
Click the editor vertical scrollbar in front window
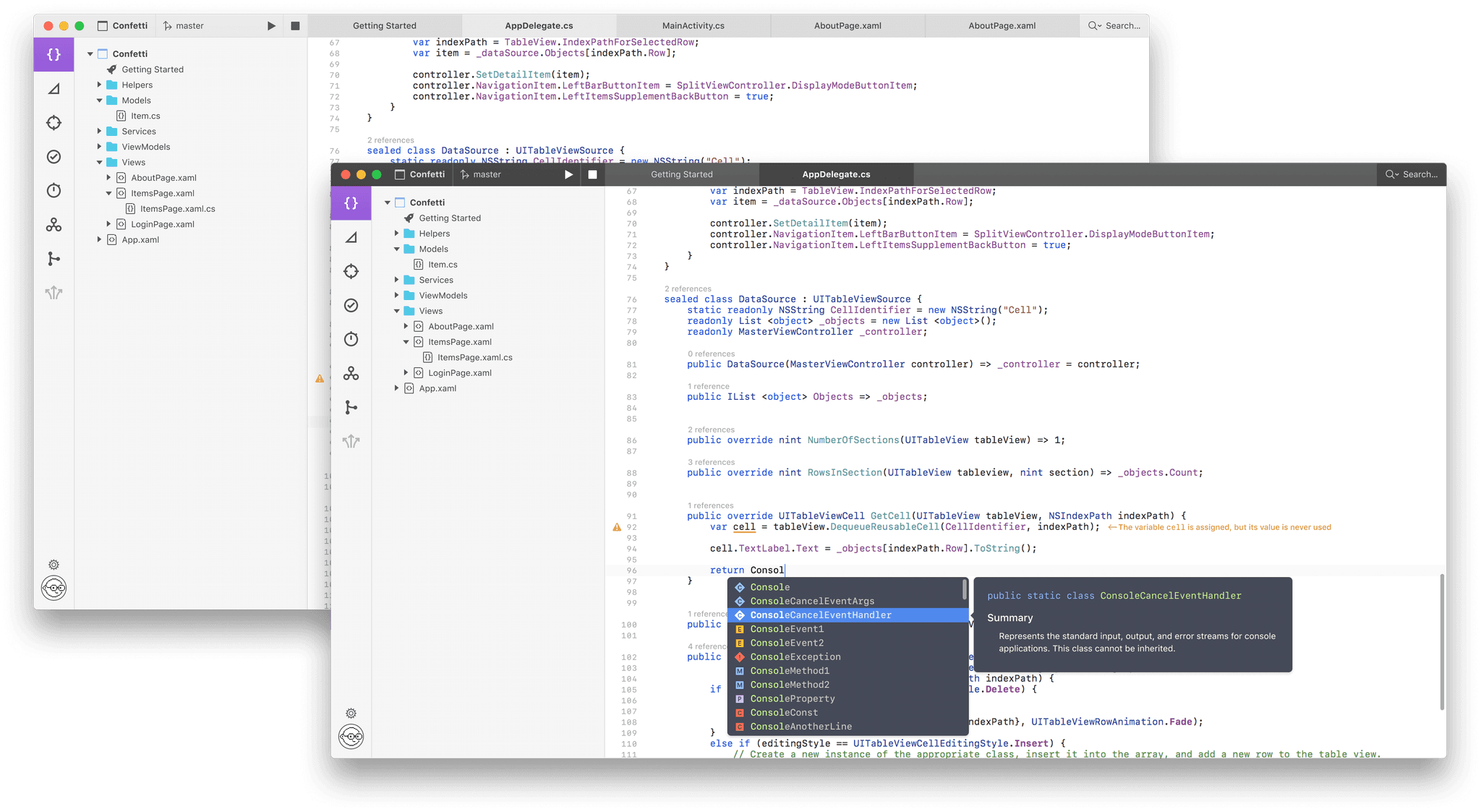[1442, 642]
